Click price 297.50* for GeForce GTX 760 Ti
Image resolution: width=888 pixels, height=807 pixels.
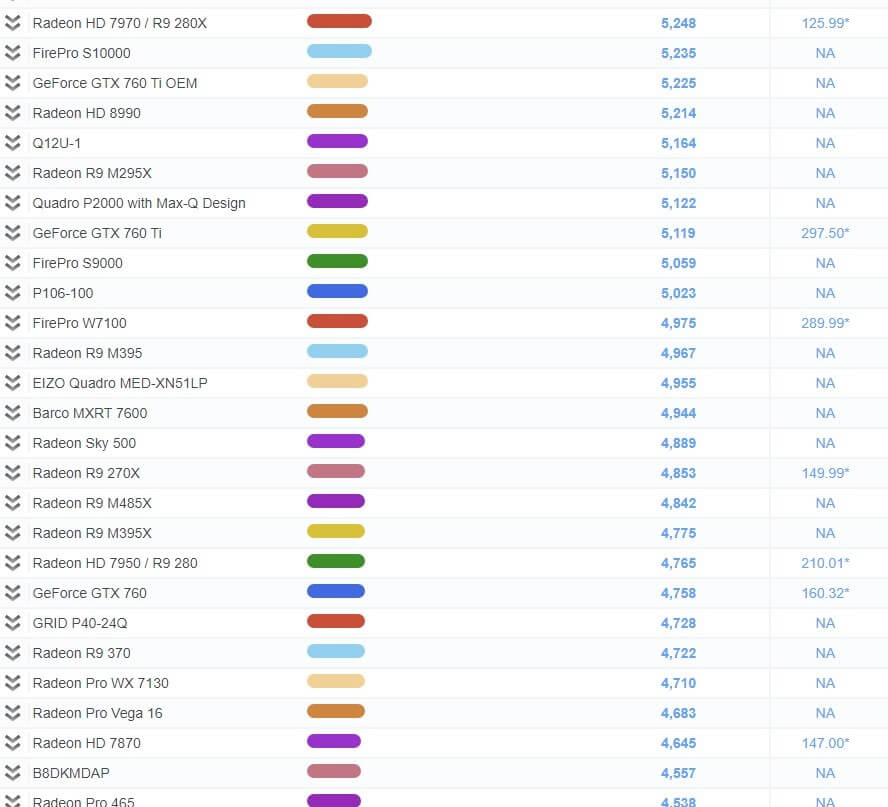point(825,233)
